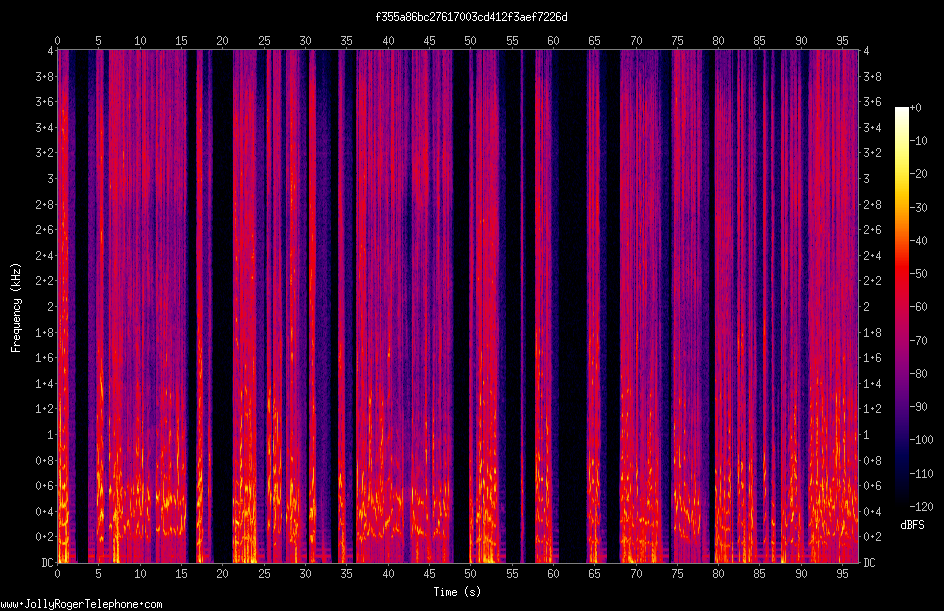Screen dimensions: 944x611
Task: Click 'DC' on the left frequency axis
Action: (48, 563)
